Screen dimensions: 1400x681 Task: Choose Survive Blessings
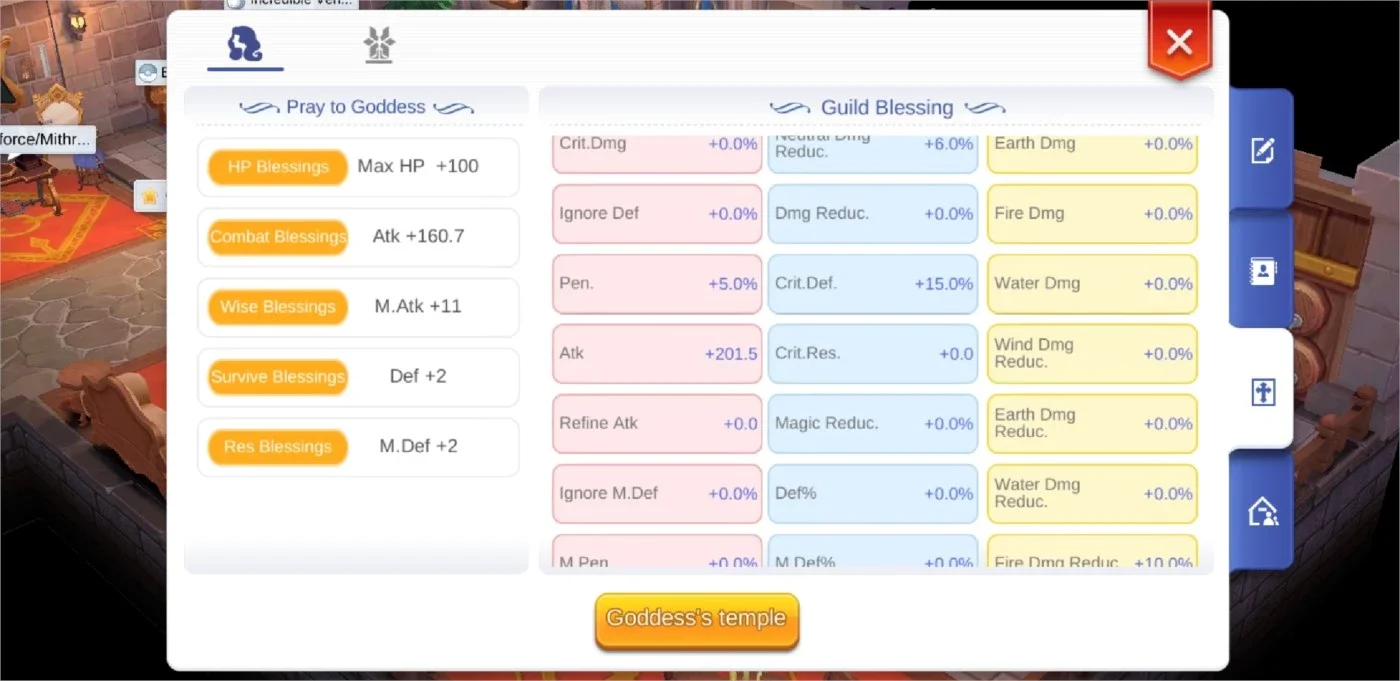tap(278, 377)
